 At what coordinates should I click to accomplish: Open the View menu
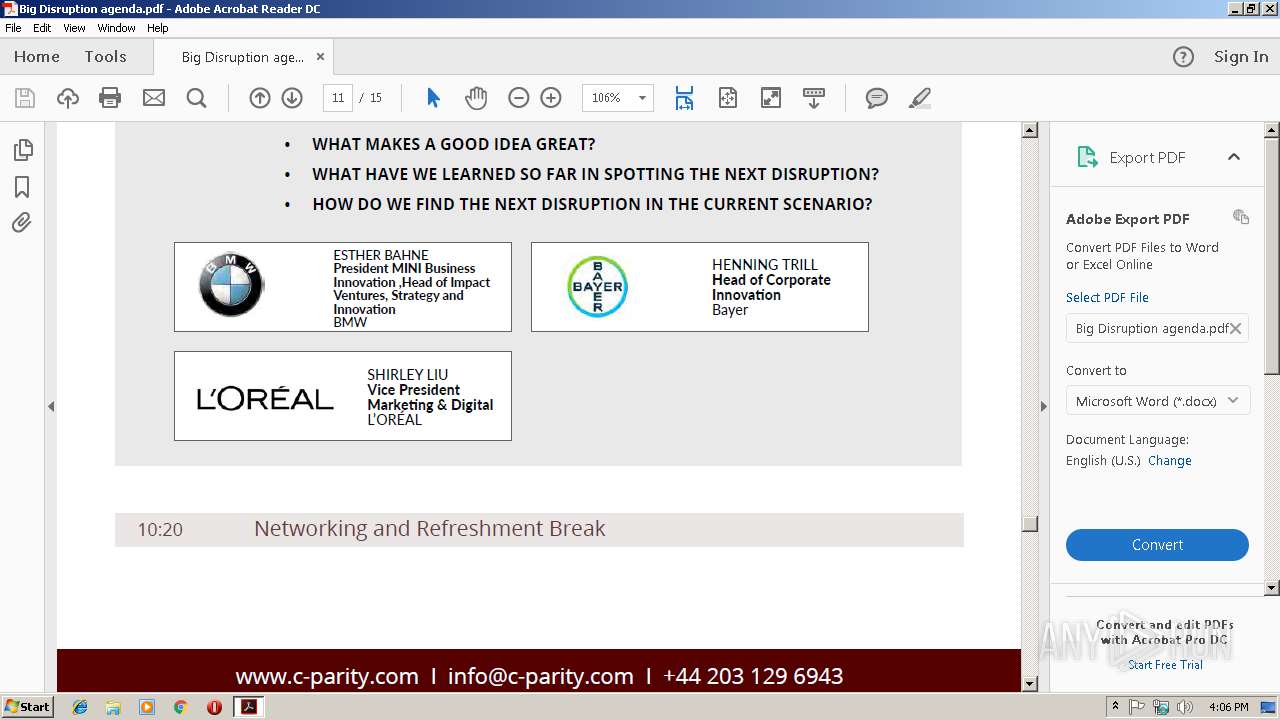click(74, 28)
